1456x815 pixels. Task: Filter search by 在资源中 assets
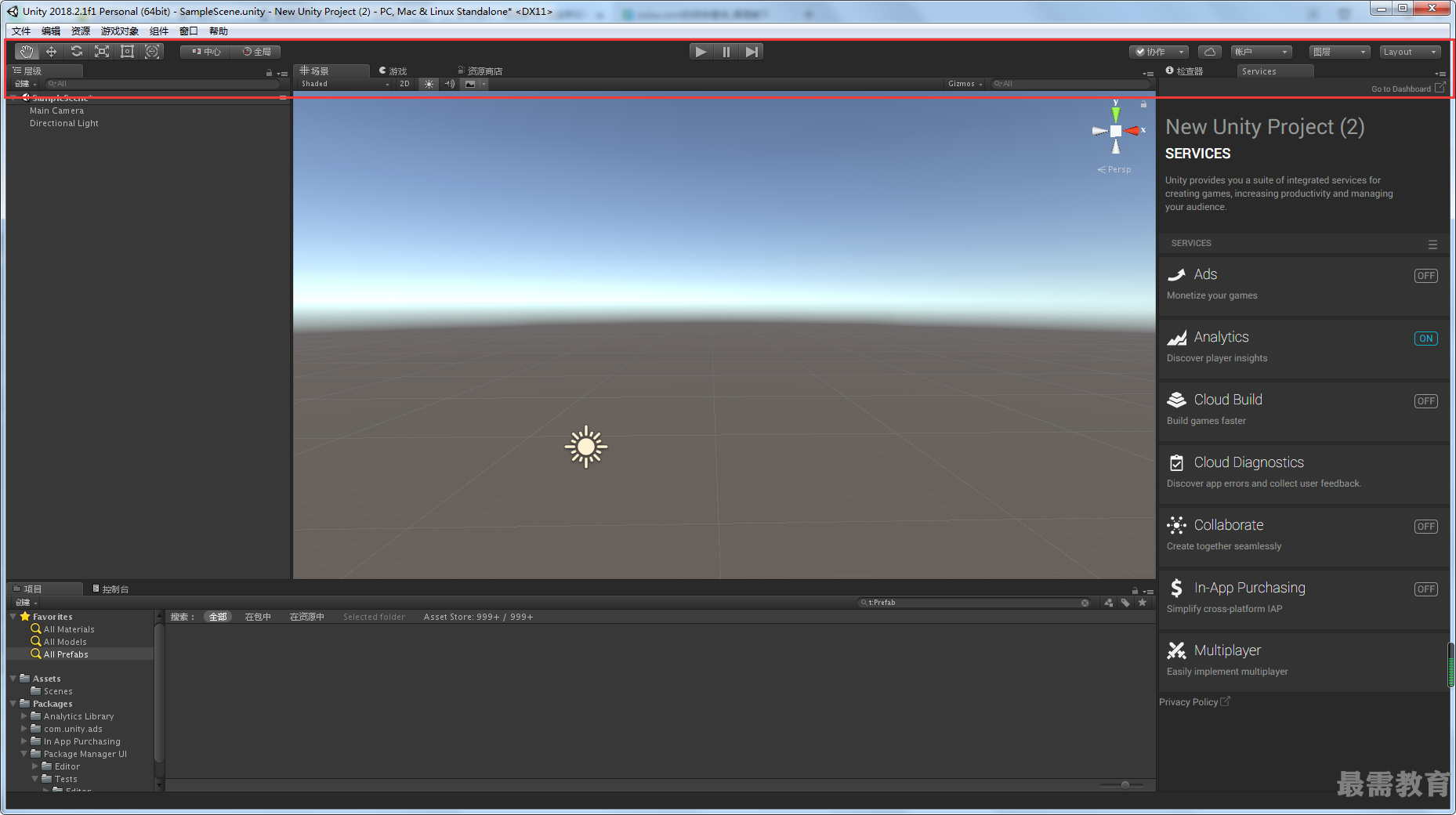tap(306, 617)
